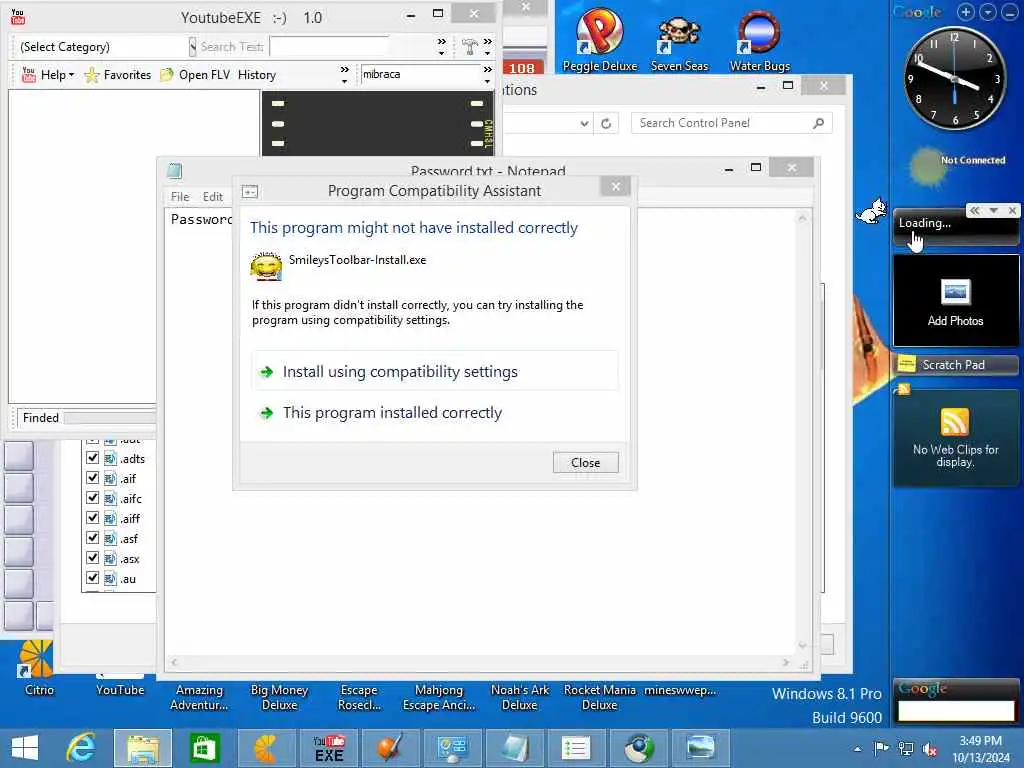This screenshot has width=1024, height=768.
Task: Open the Citrio taskbar icon
Action: pos(266,748)
